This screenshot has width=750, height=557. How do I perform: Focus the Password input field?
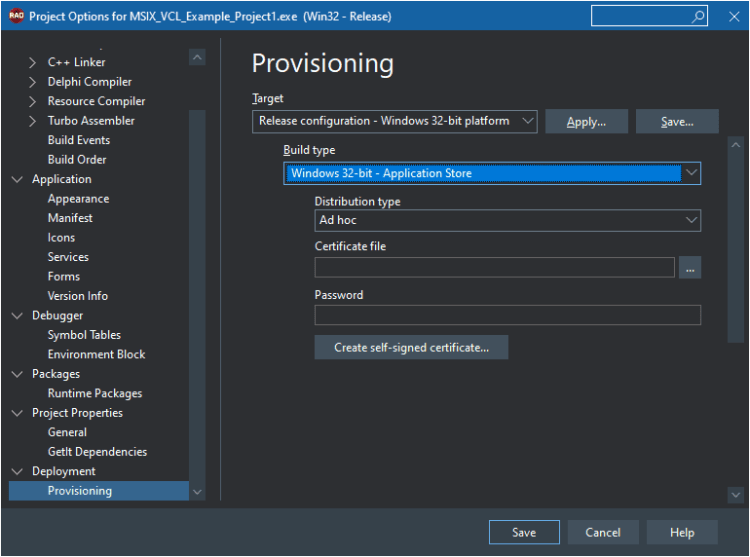(507, 315)
